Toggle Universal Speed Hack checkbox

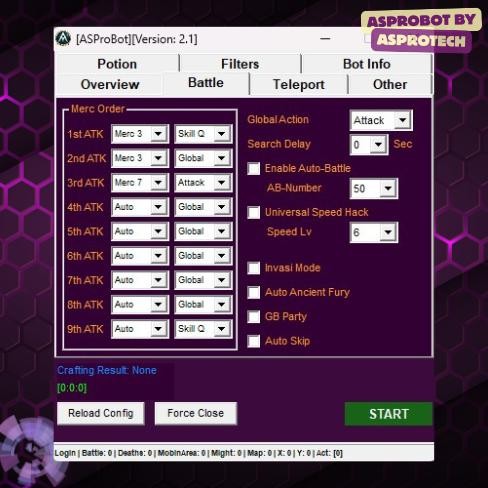click(254, 212)
